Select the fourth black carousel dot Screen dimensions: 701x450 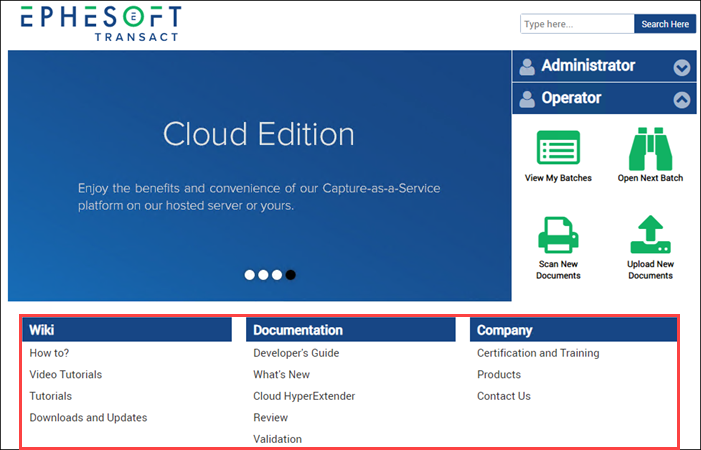coord(291,275)
